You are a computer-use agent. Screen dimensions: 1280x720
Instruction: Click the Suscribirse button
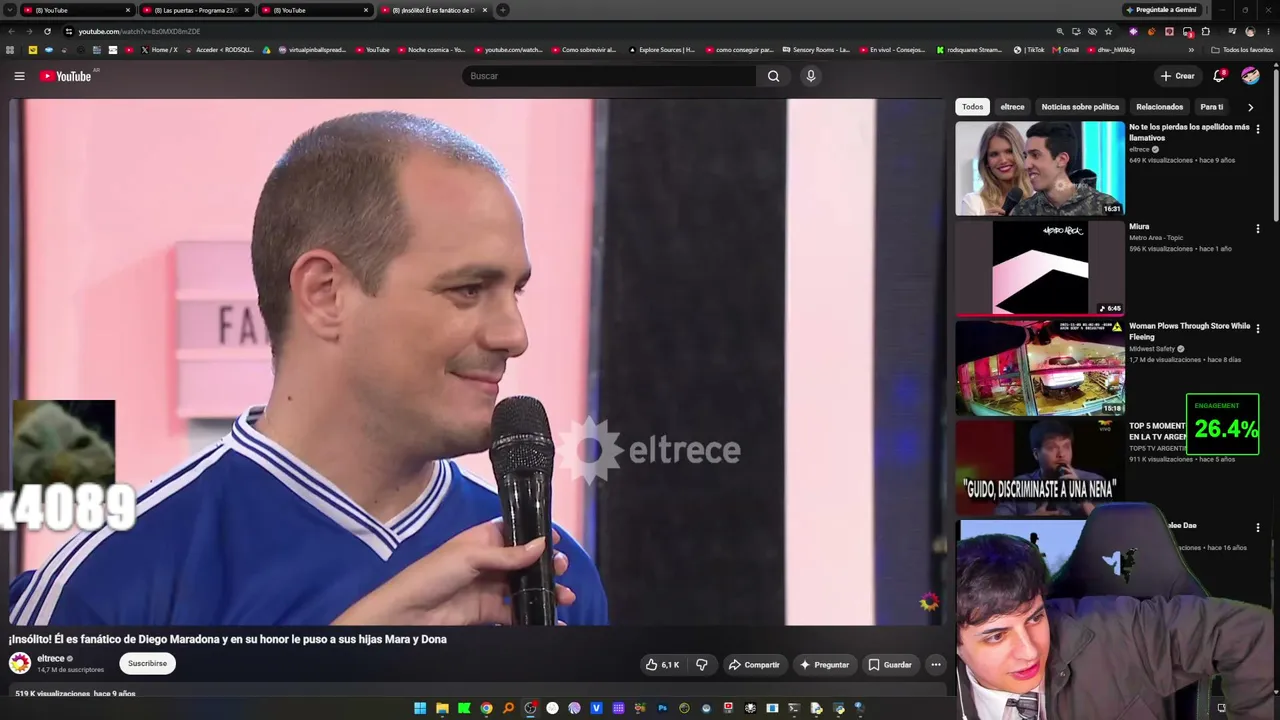point(147,664)
